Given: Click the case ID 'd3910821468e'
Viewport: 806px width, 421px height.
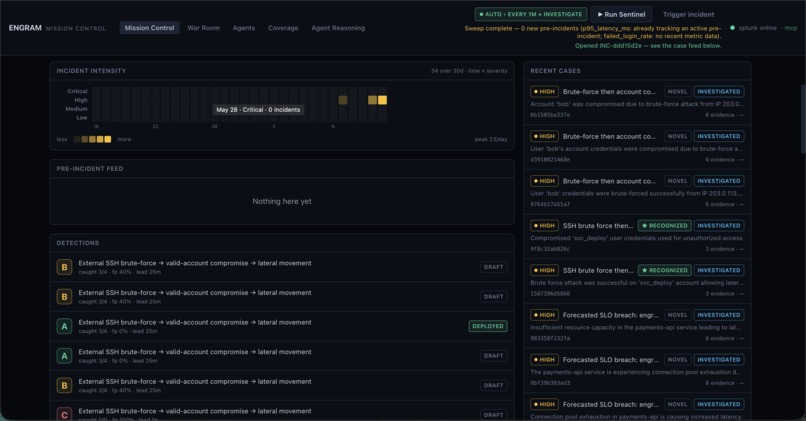Looking at the screenshot, I should (550, 160).
